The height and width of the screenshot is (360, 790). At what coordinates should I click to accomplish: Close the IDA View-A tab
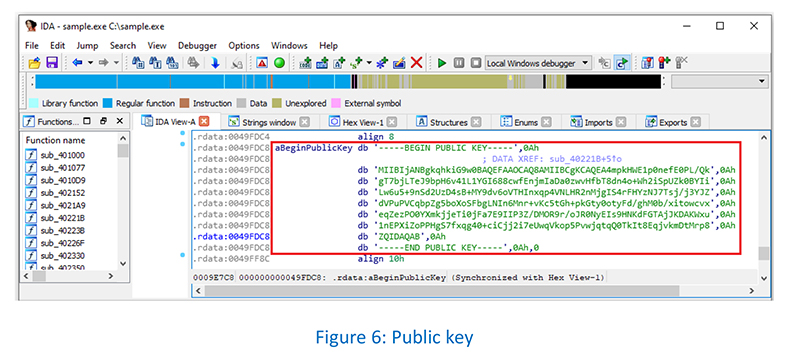tap(204, 121)
